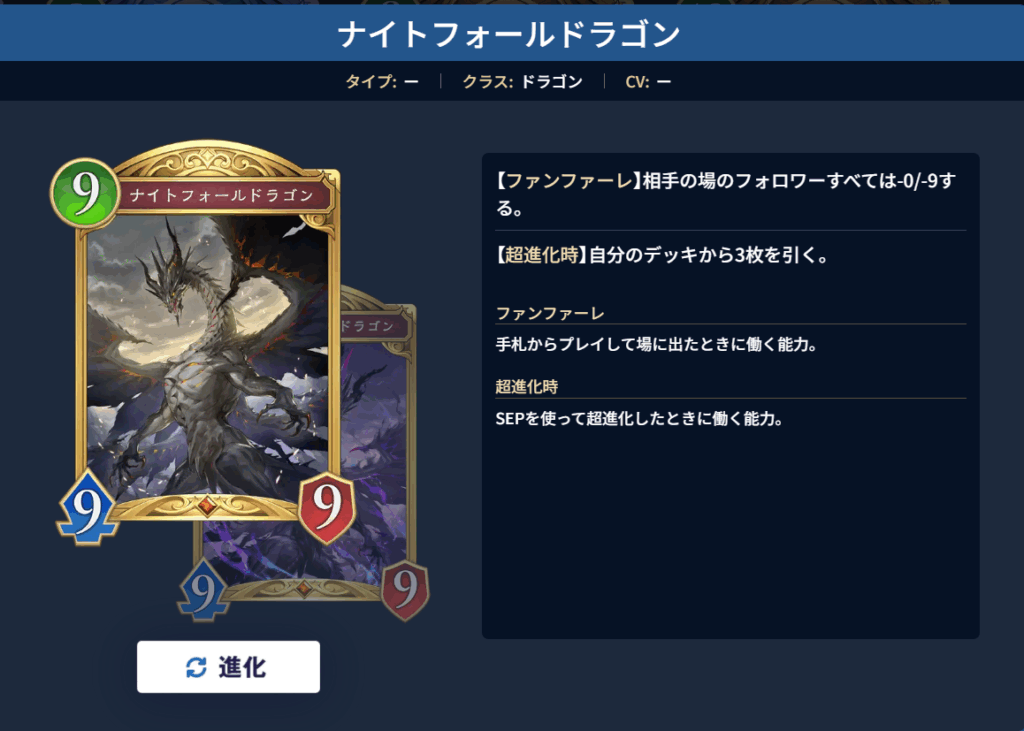Click the blue attack 9 icon on evolved card
This screenshot has width=1024, height=731.
tap(203, 589)
